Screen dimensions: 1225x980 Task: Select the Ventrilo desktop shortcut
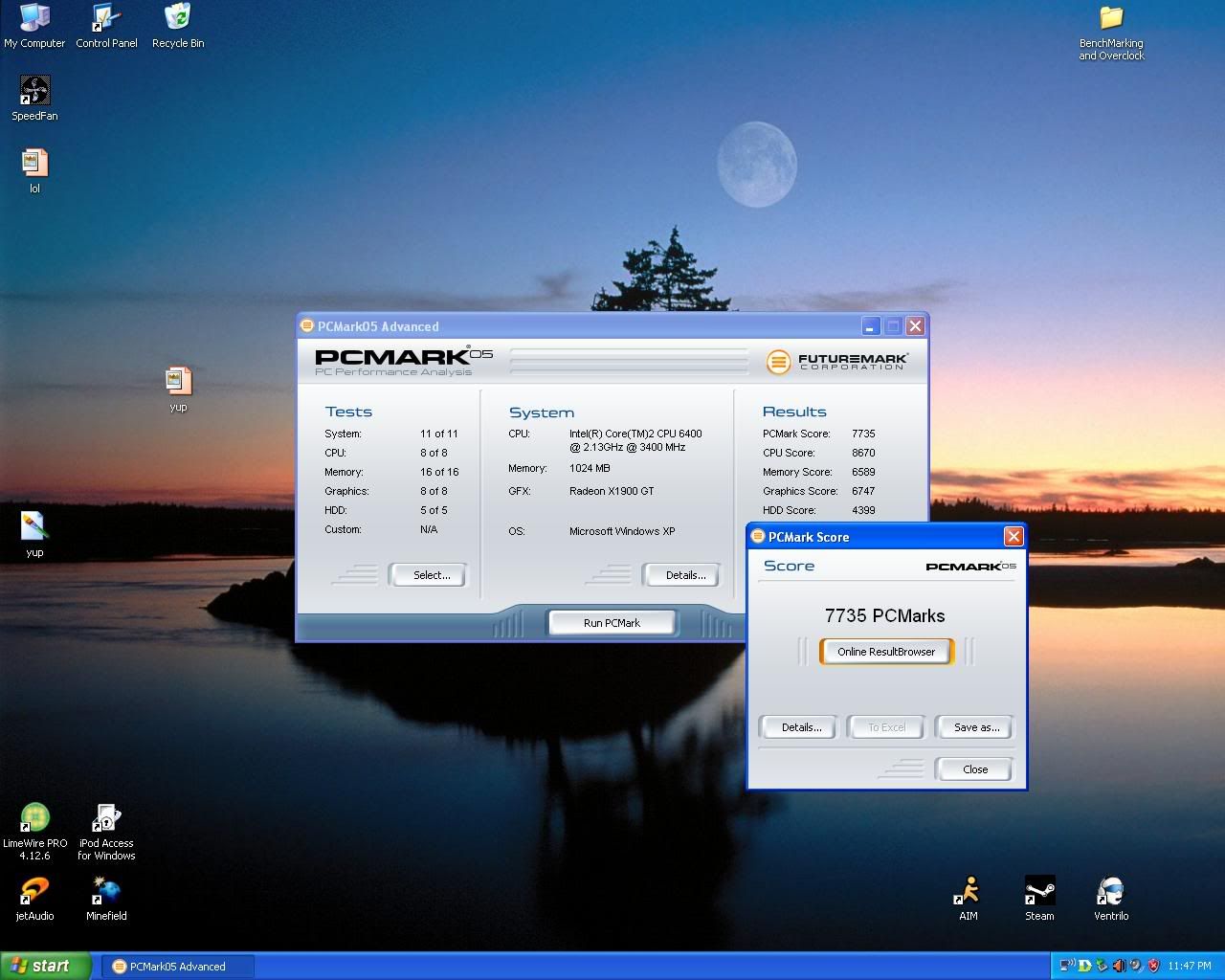tap(1111, 899)
